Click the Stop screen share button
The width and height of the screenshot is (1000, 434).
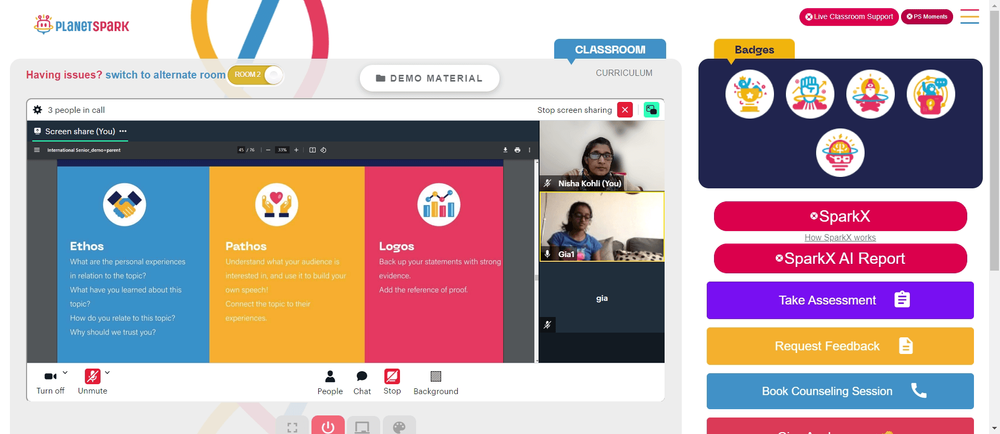392,382
